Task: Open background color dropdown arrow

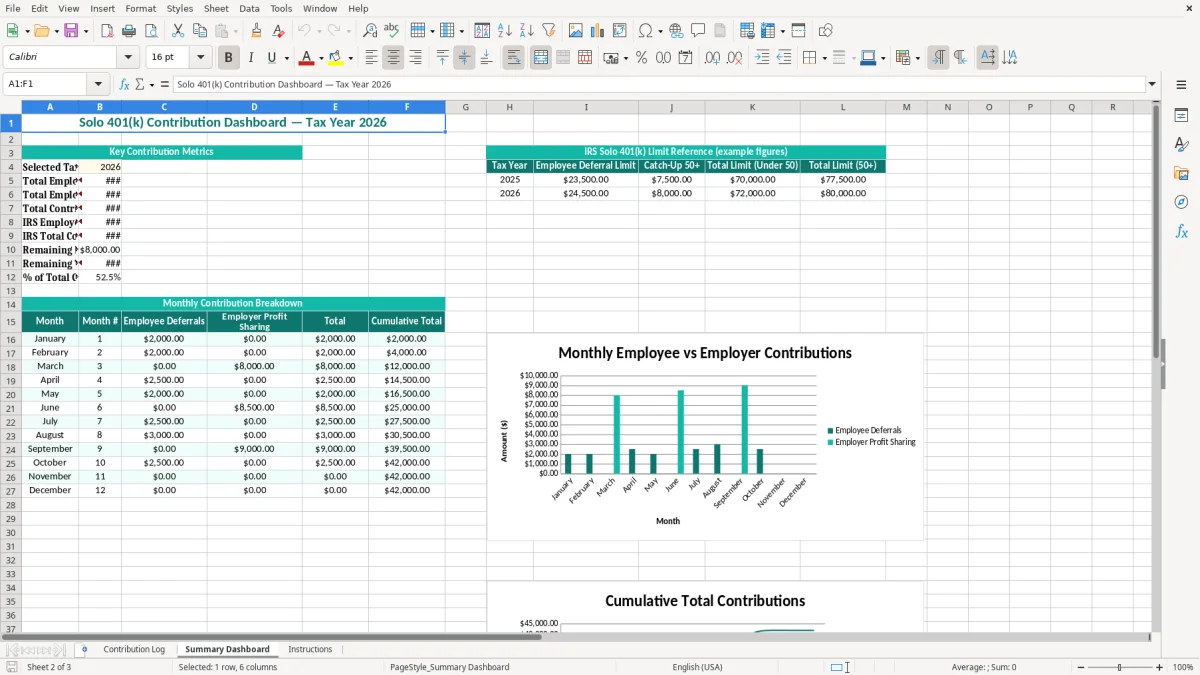Action: click(x=350, y=58)
